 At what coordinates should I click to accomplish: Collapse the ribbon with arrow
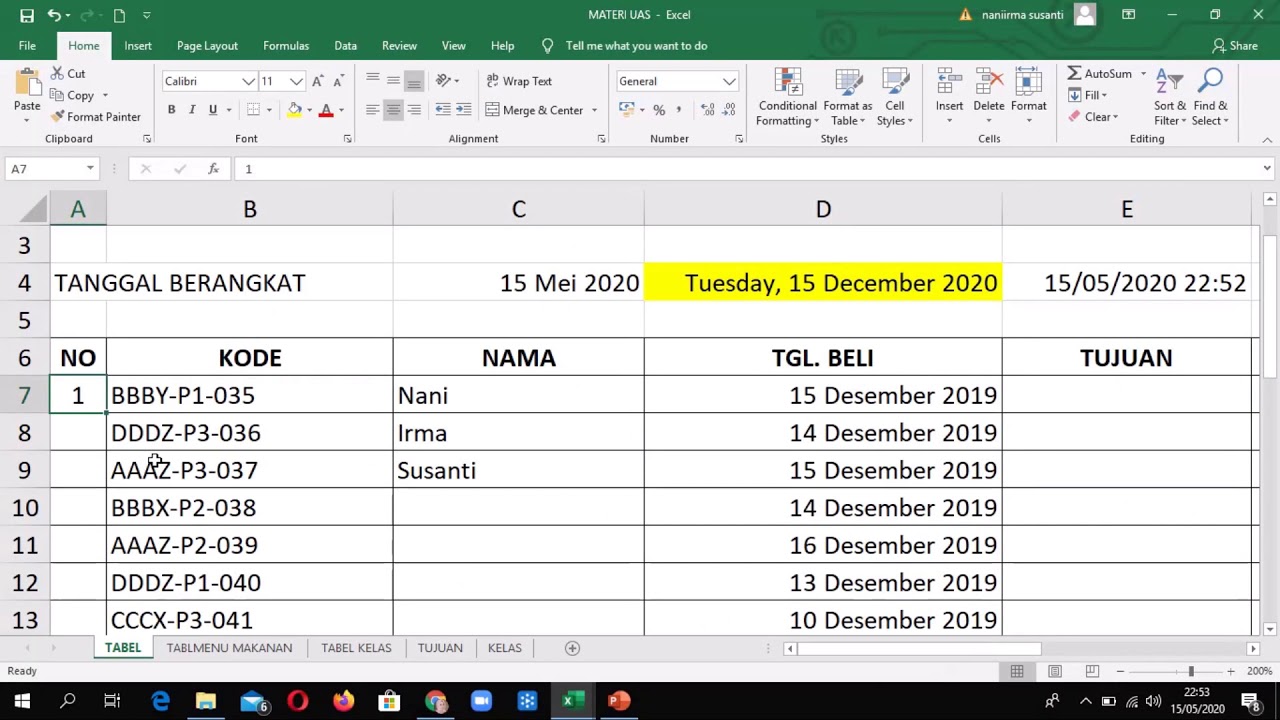point(1267,139)
